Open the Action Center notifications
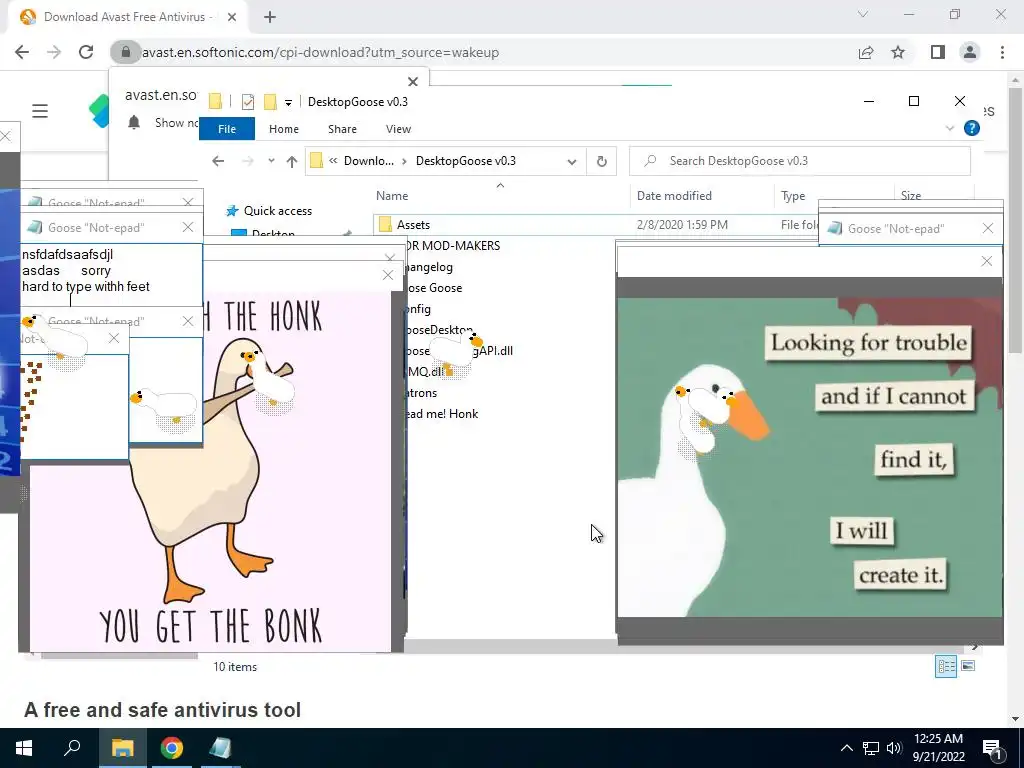This screenshot has width=1024, height=768. pyautogui.click(x=992, y=748)
